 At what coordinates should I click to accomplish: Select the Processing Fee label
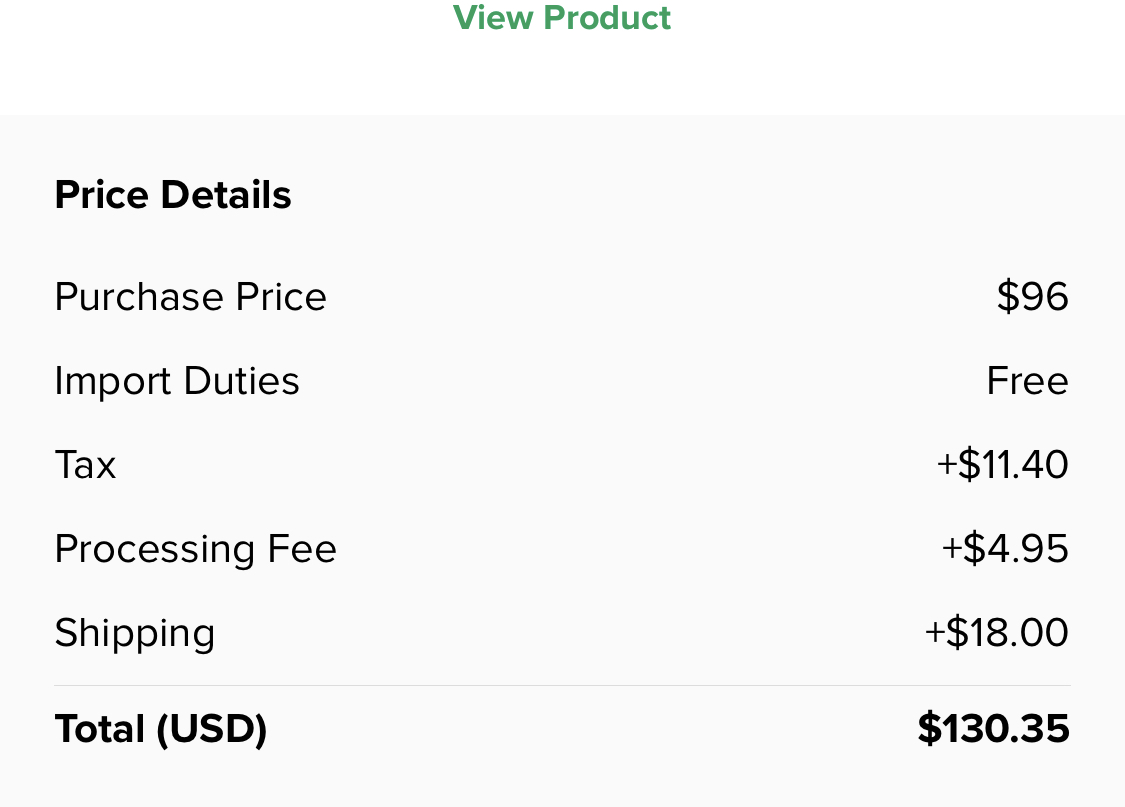[x=195, y=549]
